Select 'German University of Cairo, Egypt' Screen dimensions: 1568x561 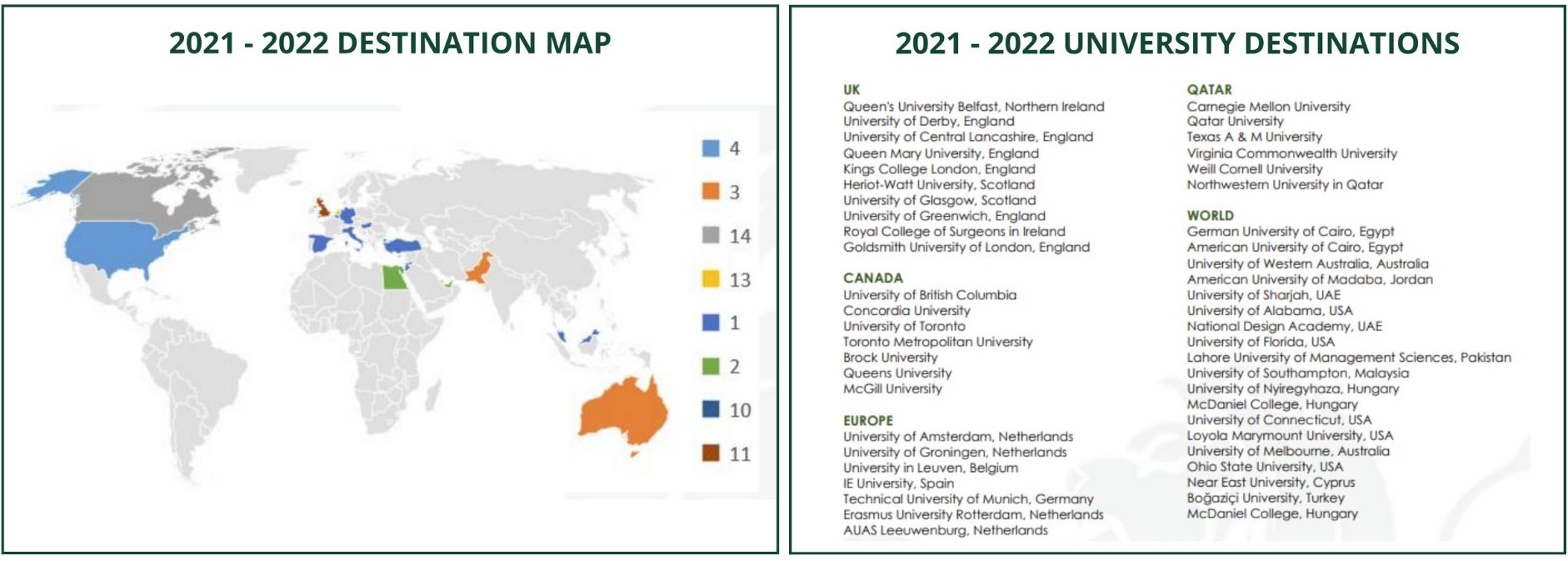click(x=1291, y=232)
